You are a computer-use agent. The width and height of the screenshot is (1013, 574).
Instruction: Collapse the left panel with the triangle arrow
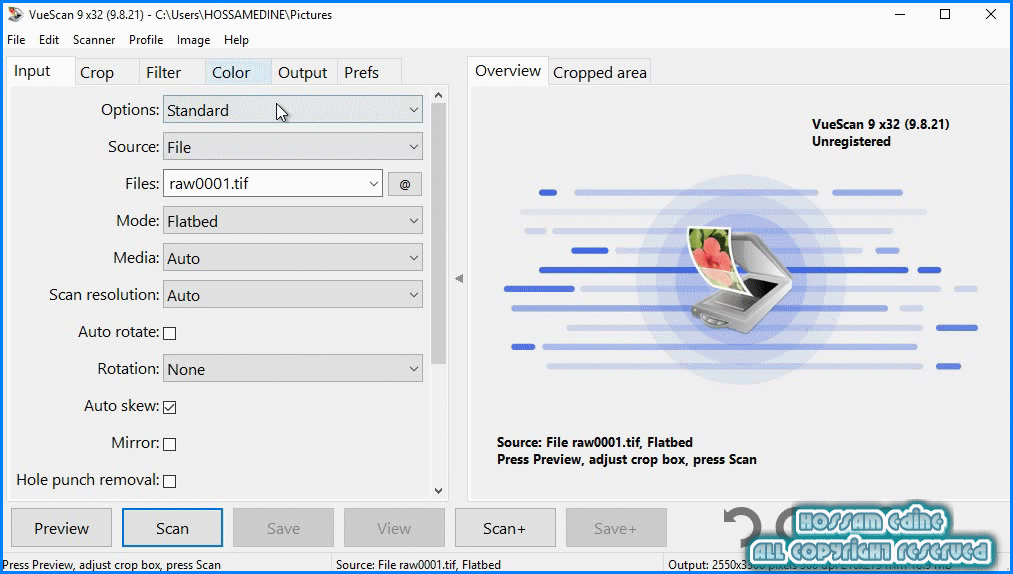pyautogui.click(x=459, y=279)
